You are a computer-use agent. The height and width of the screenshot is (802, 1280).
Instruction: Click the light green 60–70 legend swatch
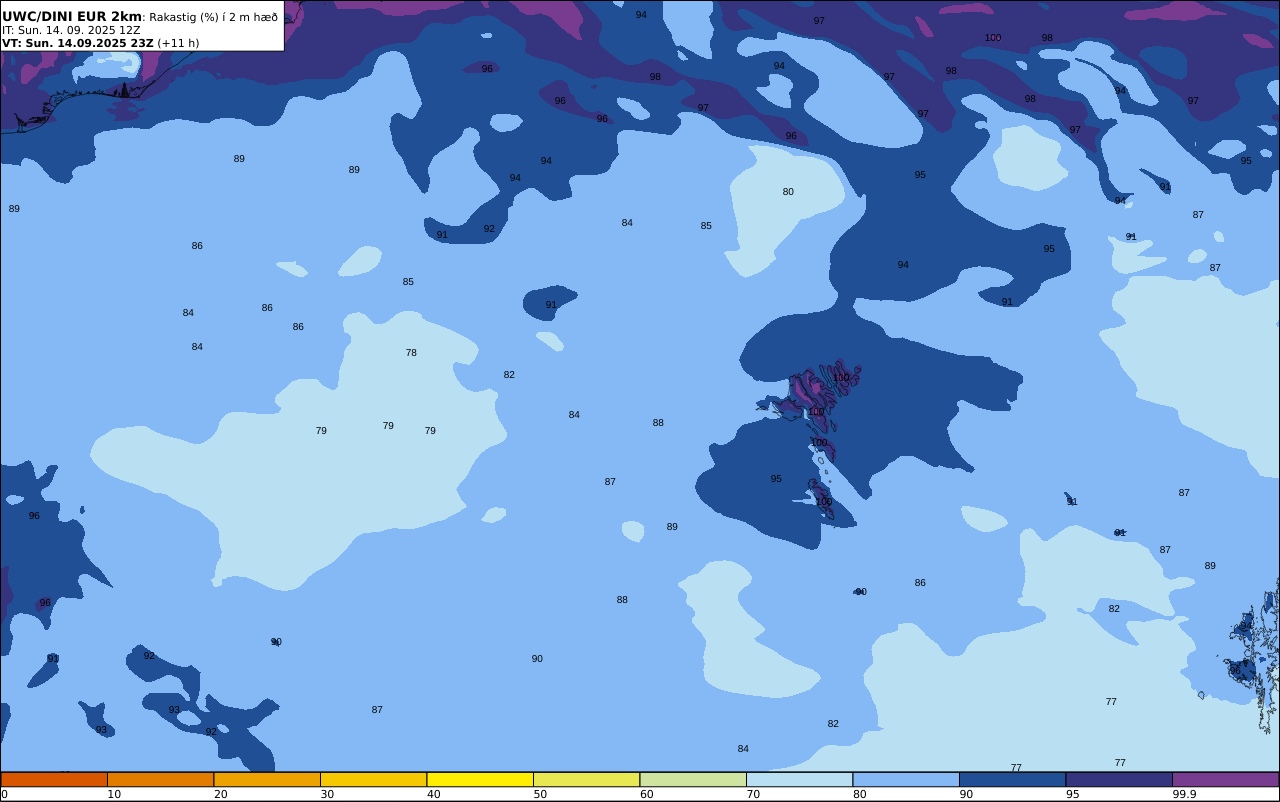click(693, 779)
